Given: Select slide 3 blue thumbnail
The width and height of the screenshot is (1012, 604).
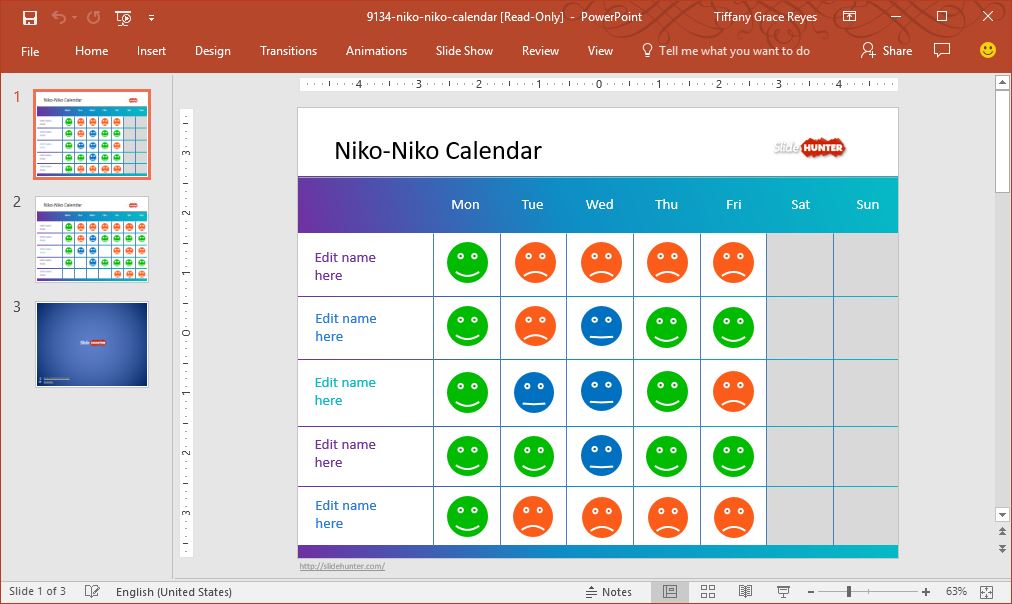Looking at the screenshot, I should (x=92, y=344).
